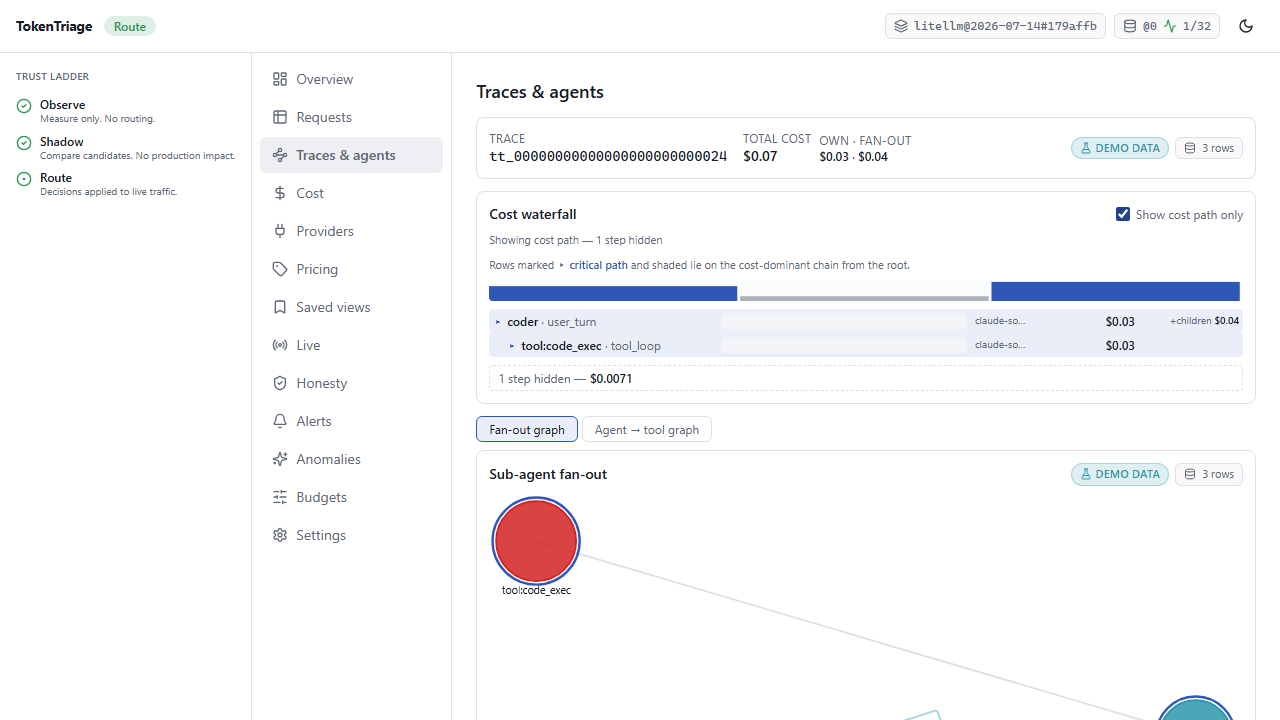Toggle dark mode with the moon icon

click(1246, 26)
